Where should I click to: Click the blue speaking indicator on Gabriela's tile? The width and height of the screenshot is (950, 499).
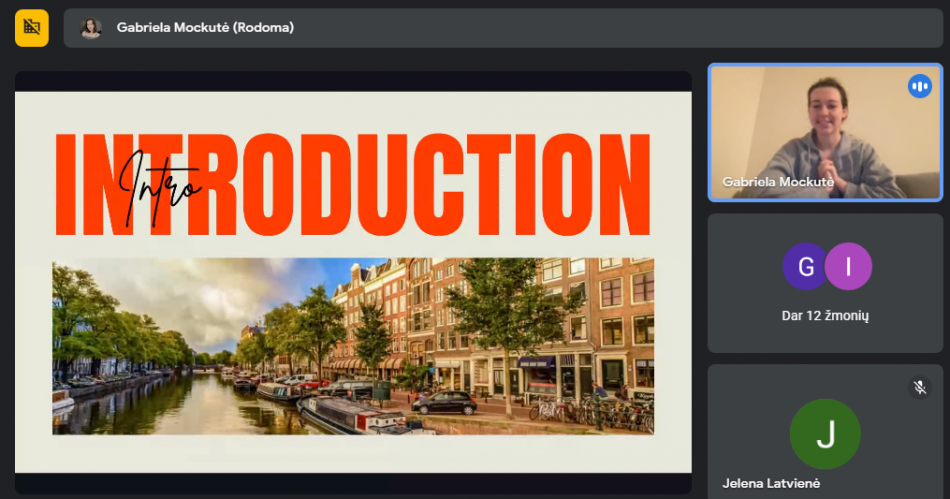point(919,87)
